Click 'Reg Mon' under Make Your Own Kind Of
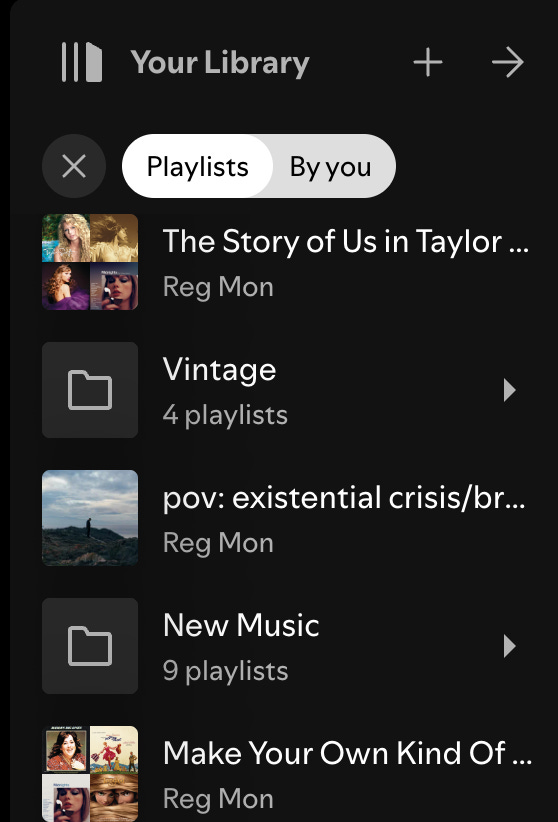This screenshot has height=822, width=558. tap(218, 799)
